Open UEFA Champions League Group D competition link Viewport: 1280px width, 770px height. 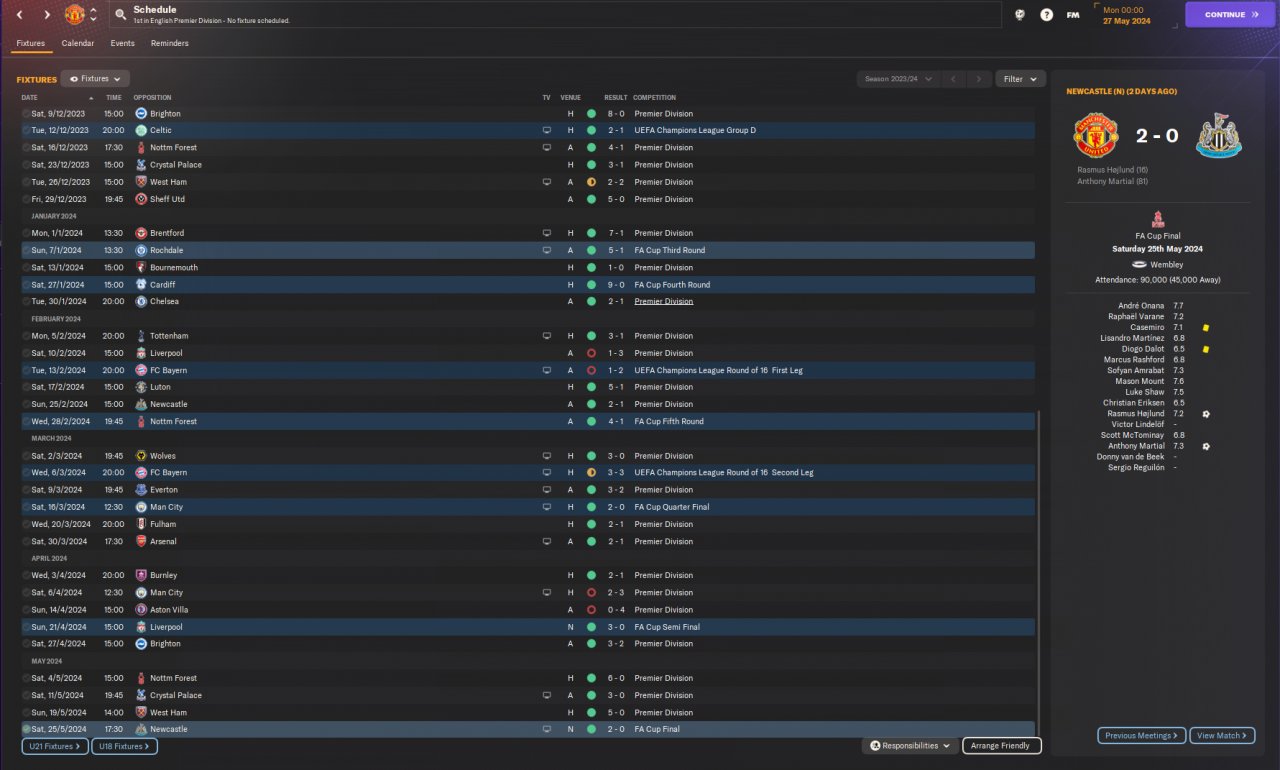[x=695, y=131]
